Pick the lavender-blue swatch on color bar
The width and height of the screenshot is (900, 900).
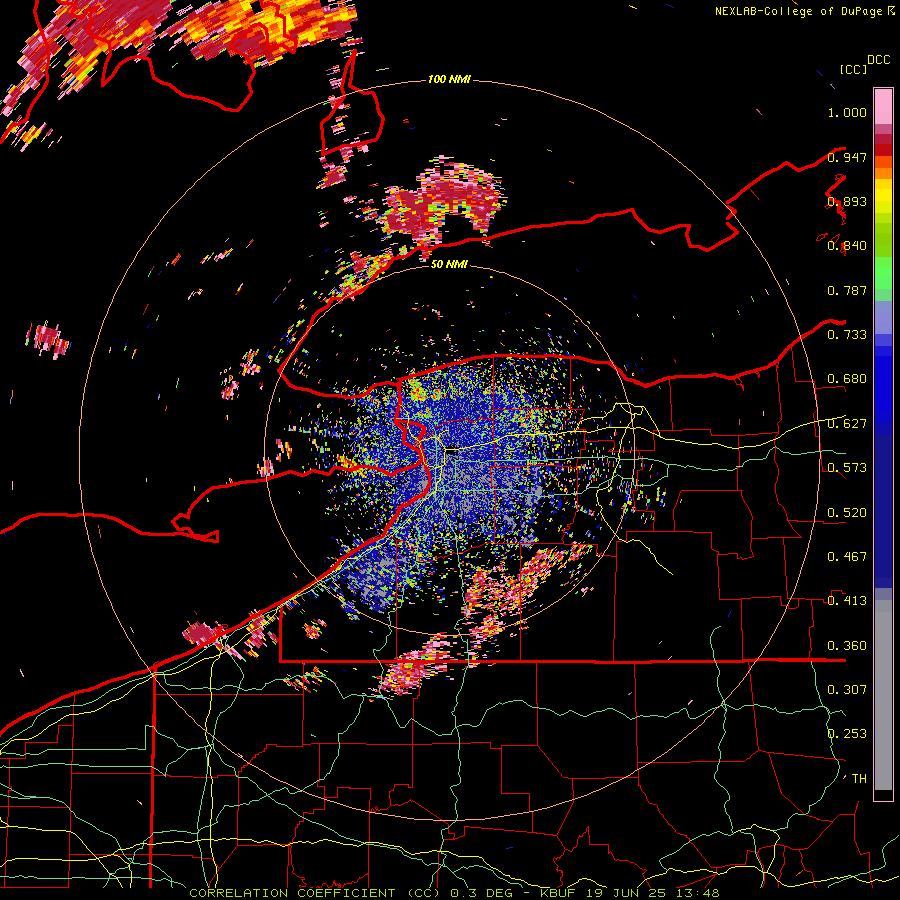(x=883, y=317)
